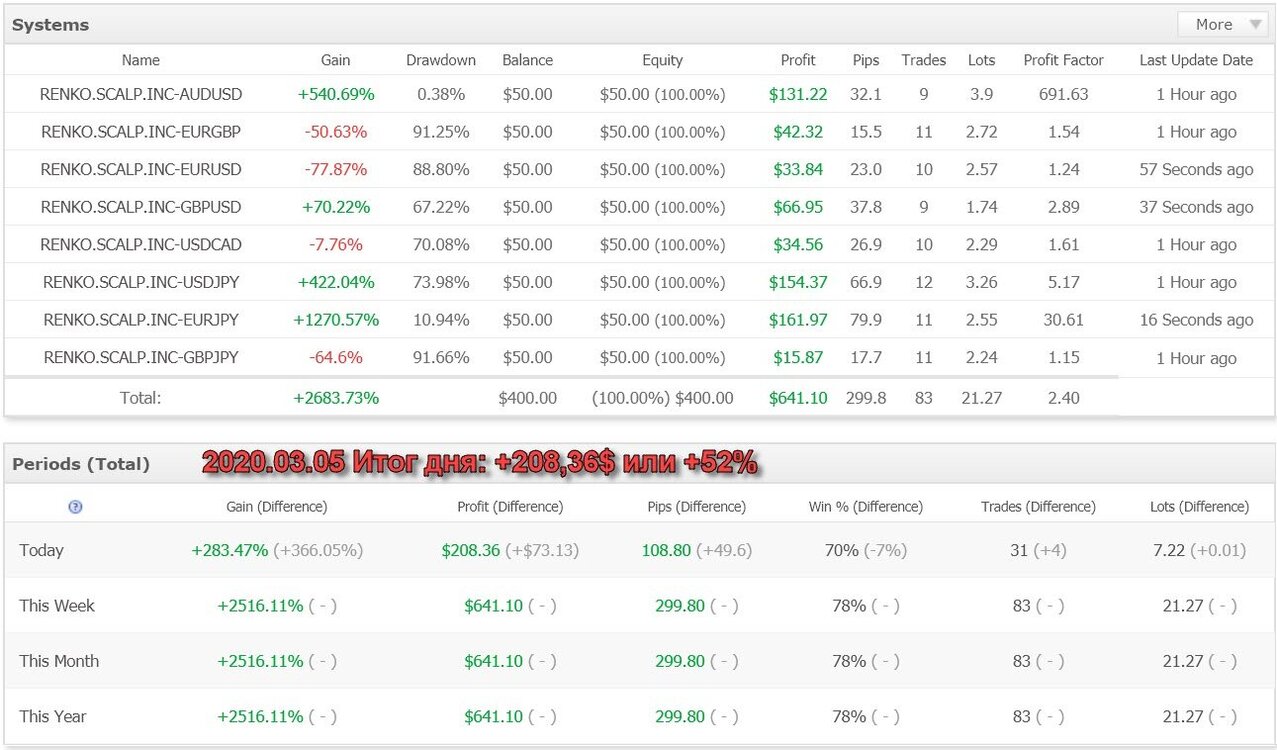
Task: Click the '57 Seconds ago' update time
Action: [x=1196, y=170]
